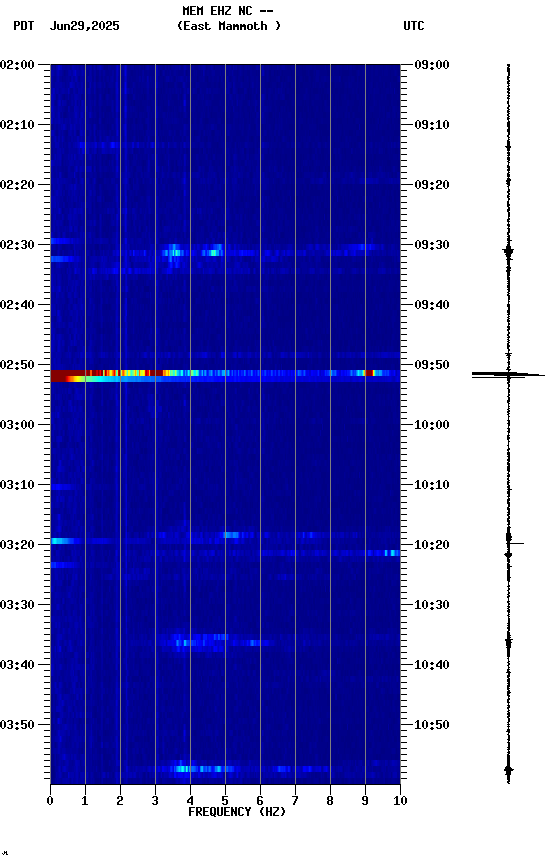Click the large seismogram spike near 09:51 UTC
Image resolution: width=552 pixels, height=864 pixels.
click(x=508, y=375)
